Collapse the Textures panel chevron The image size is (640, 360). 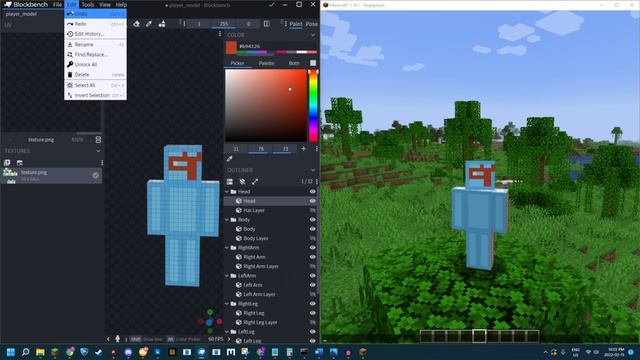click(x=98, y=151)
